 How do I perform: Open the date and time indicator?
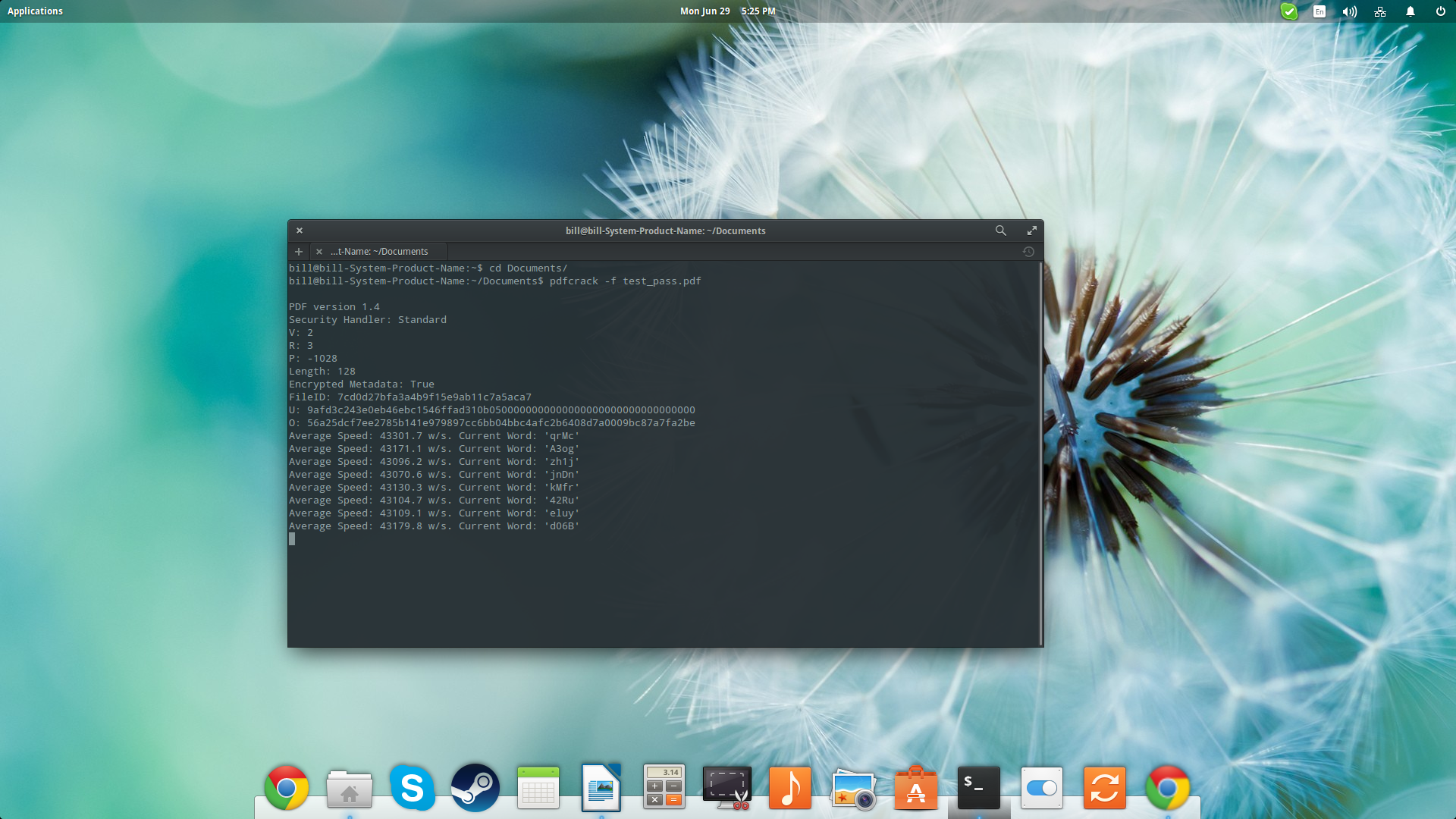point(727,11)
